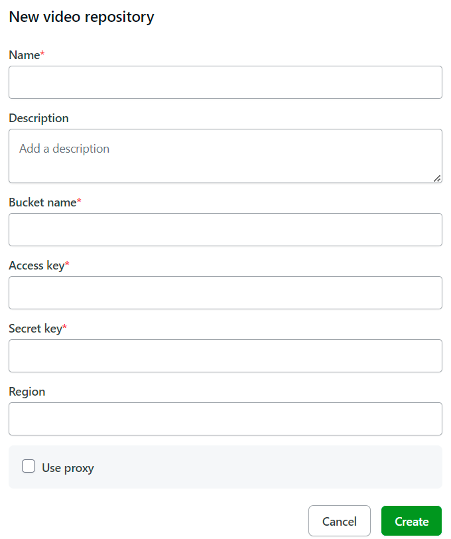This screenshot has width=451, height=539.
Task: Click the Use proxy label text
Action: [x=68, y=468]
